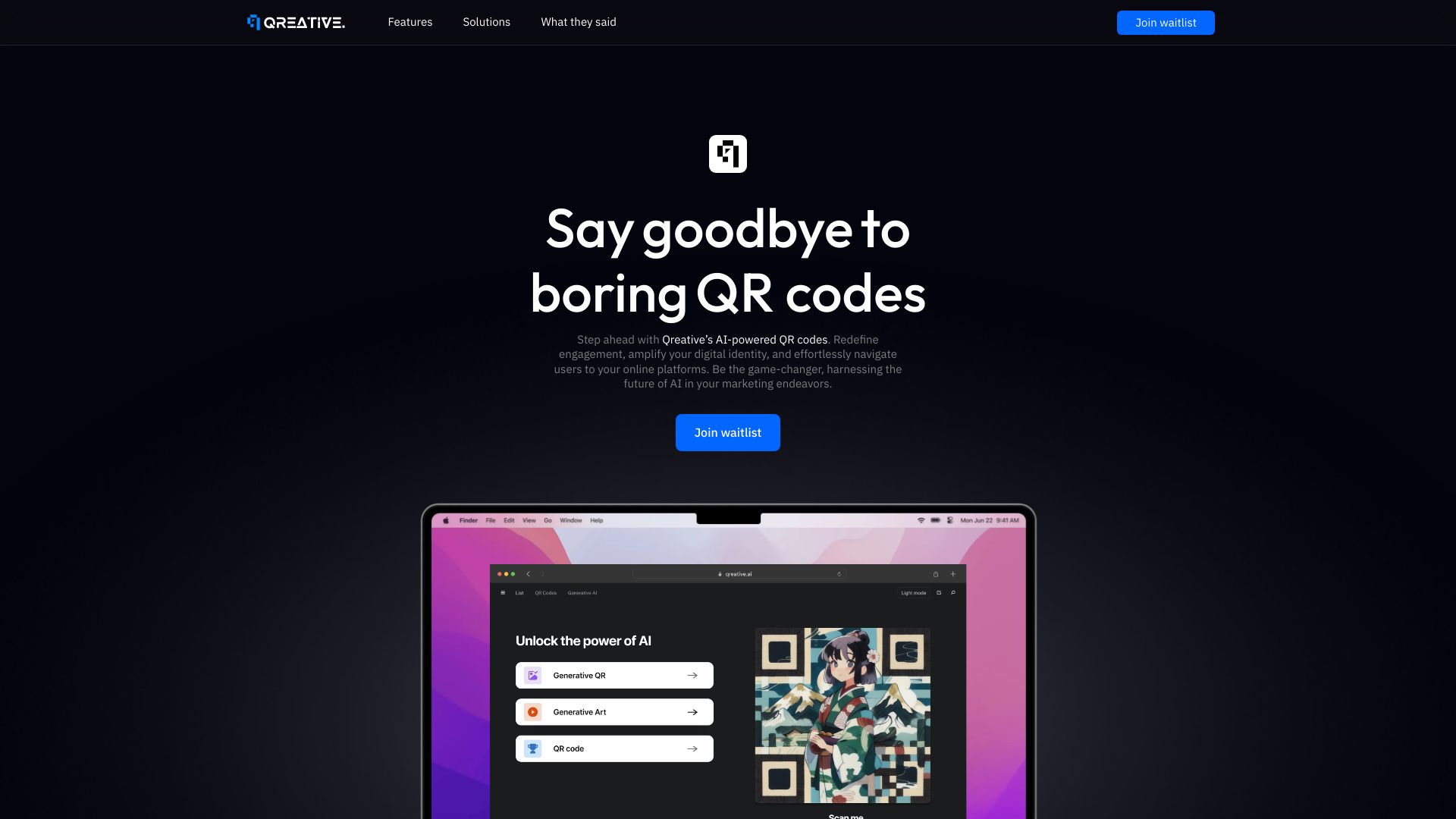Click the Generative QR feature icon
Image resolution: width=1456 pixels, height=819 pixels.
point(533,675)
